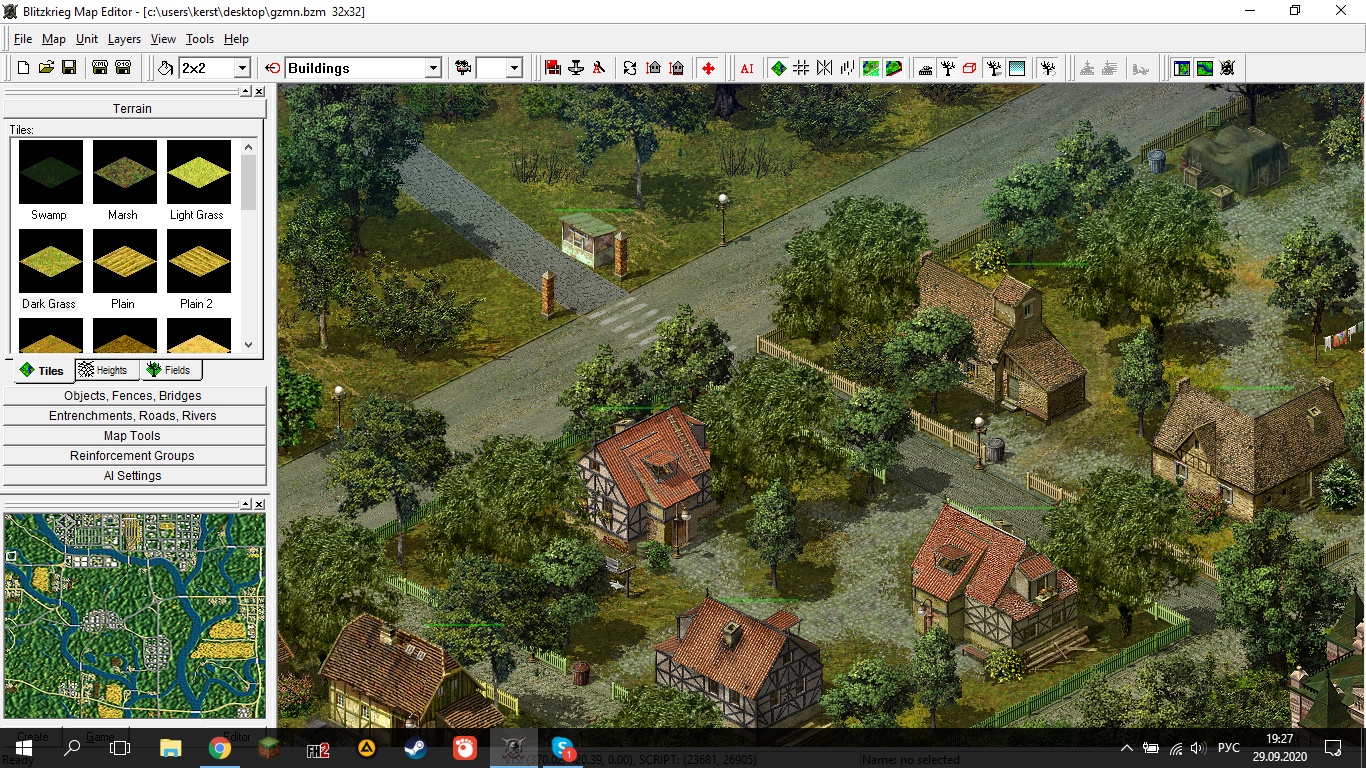Select the Dark Grass terrain tile
The height and width of the screenshot is (768, 1366).
(50, 261)
